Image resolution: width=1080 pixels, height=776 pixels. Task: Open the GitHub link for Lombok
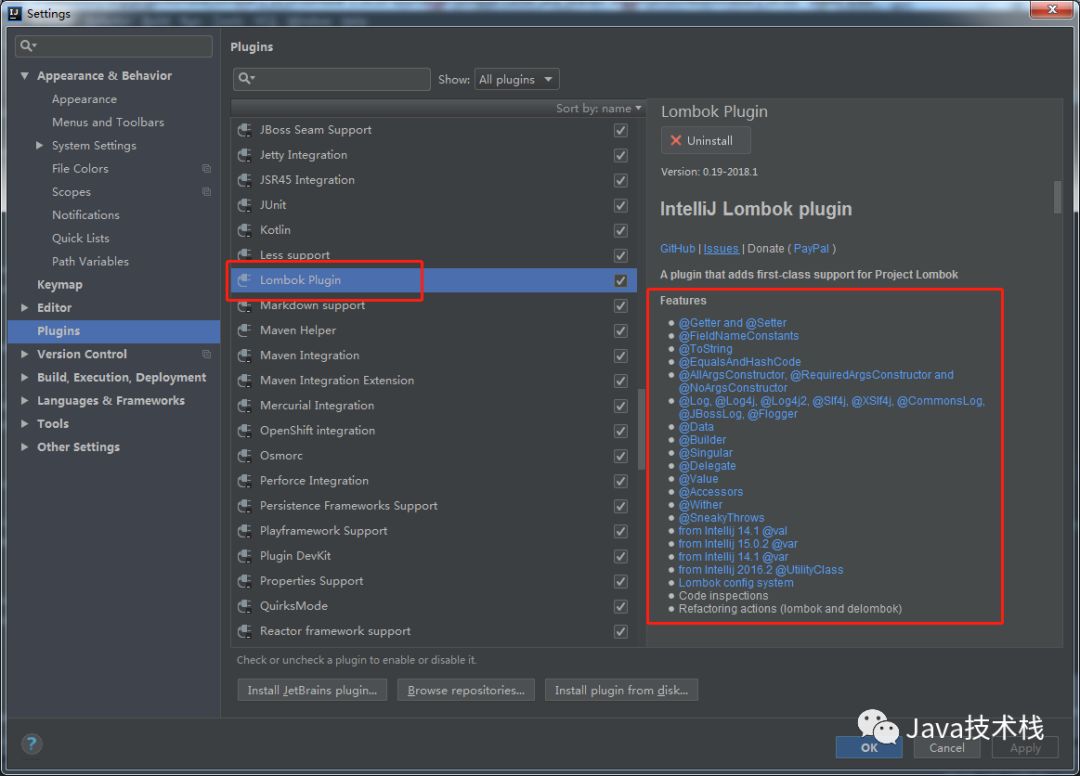coord(677,249)
